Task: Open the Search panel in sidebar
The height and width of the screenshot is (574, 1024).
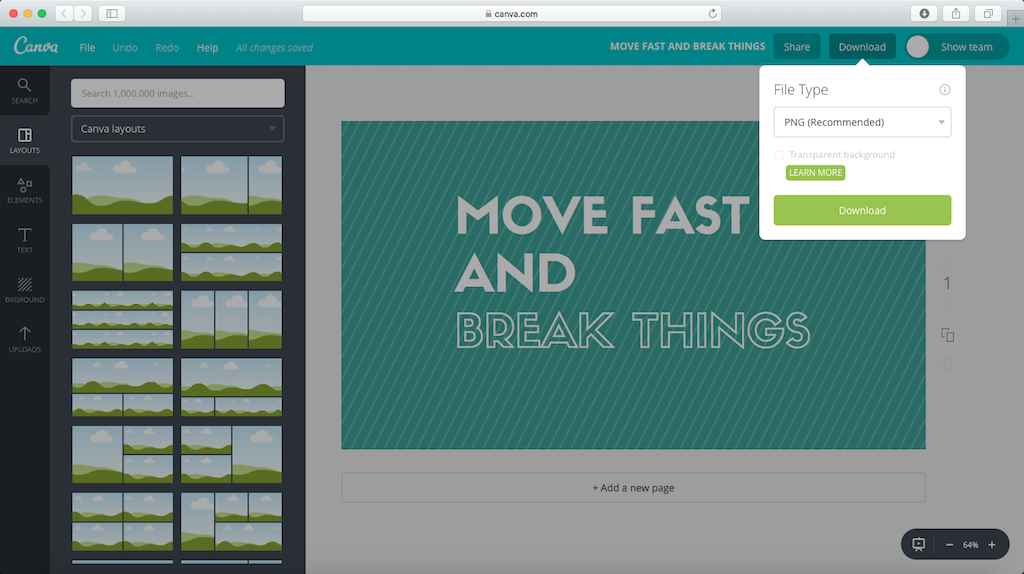Action: coord(24,91)
